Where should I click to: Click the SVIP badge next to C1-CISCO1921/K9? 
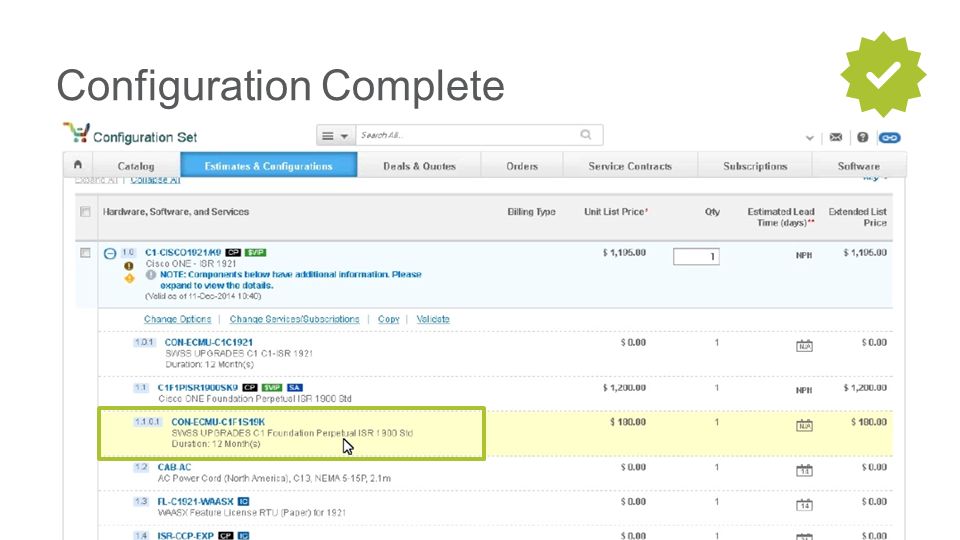[255, 252]
